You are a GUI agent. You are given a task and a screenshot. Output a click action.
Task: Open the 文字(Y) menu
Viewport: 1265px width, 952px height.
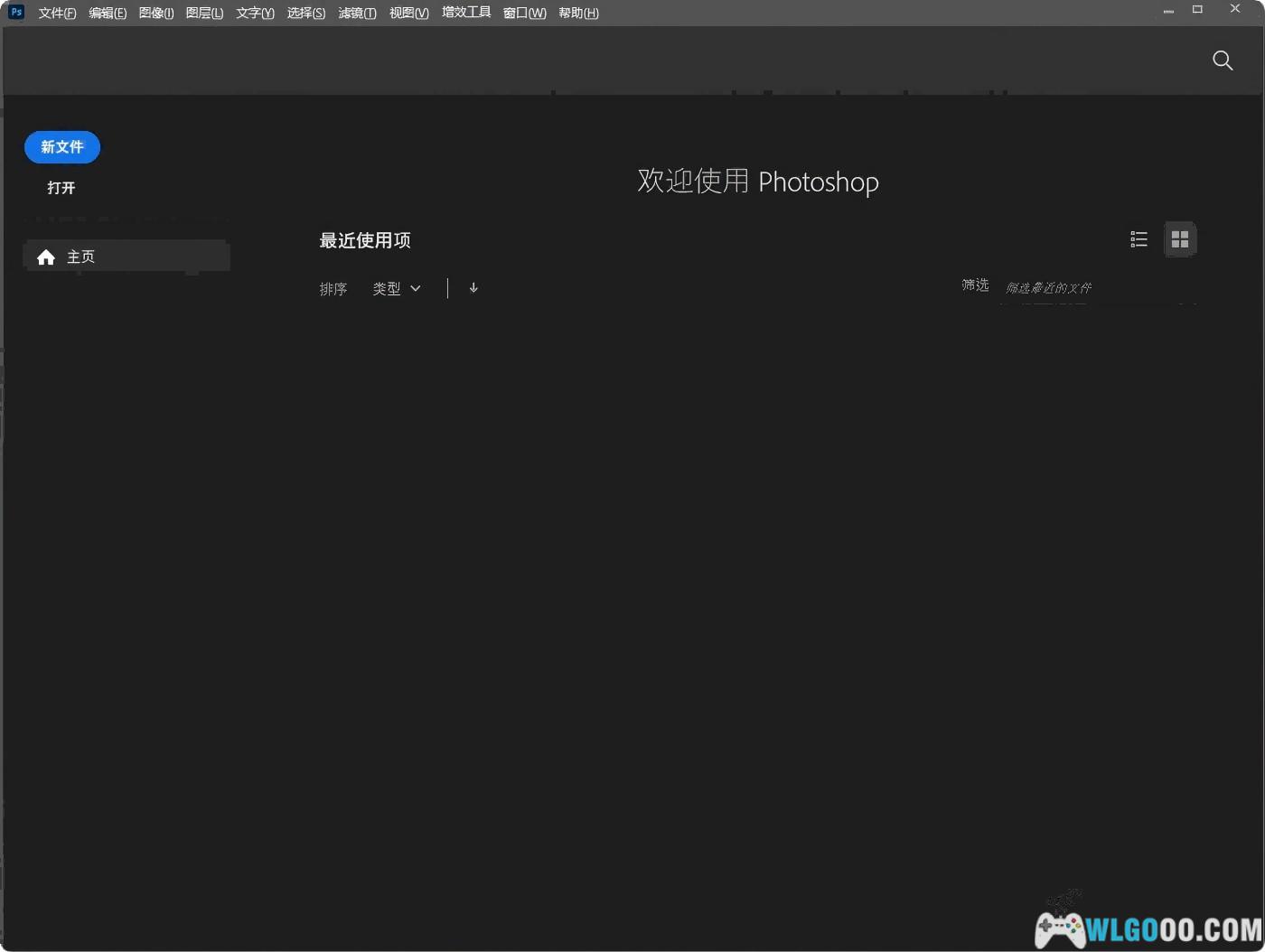point(255,13)
